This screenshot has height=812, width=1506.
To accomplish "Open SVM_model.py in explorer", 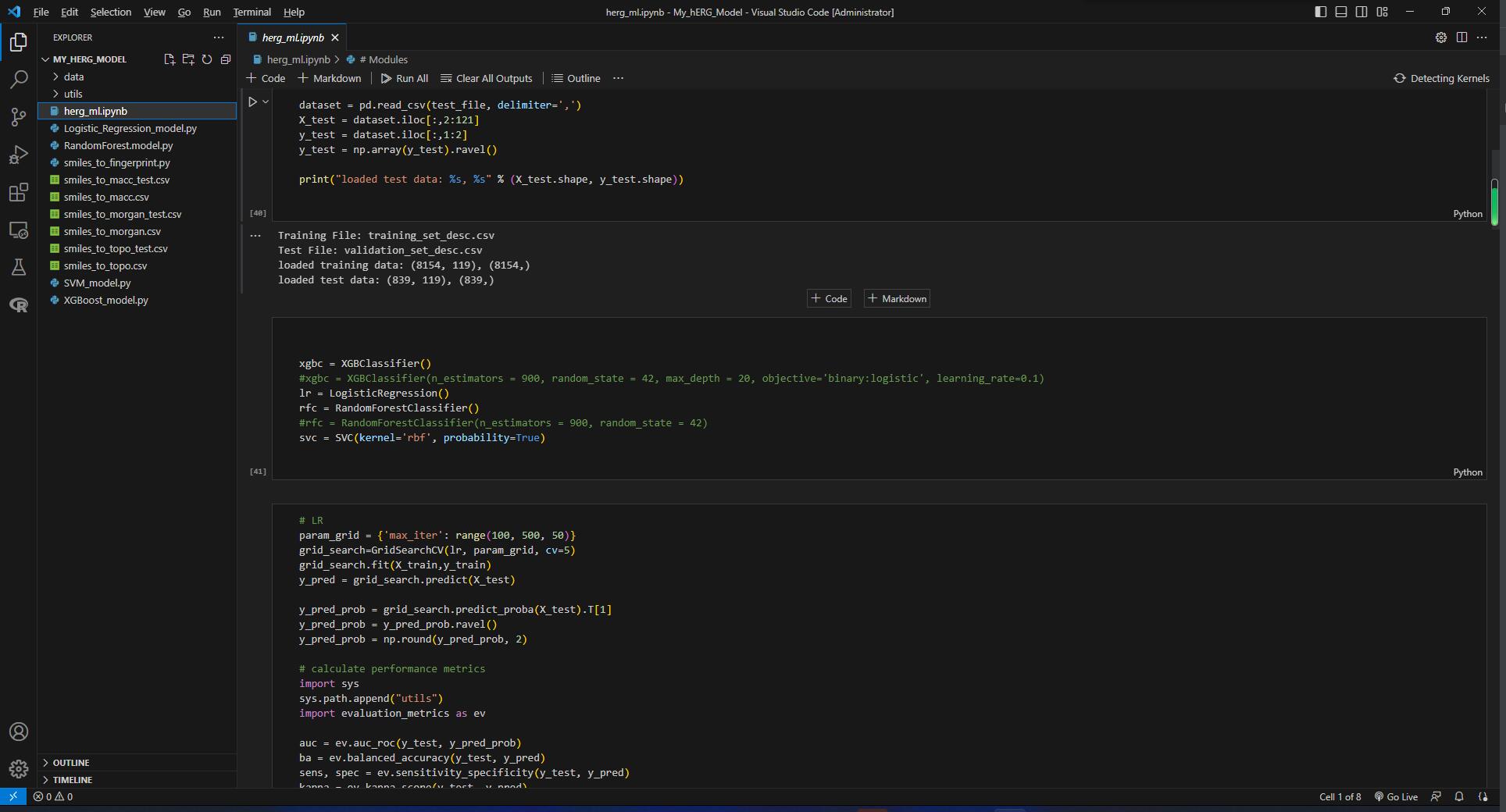I will pyautogui.click(x=137, y=283).
